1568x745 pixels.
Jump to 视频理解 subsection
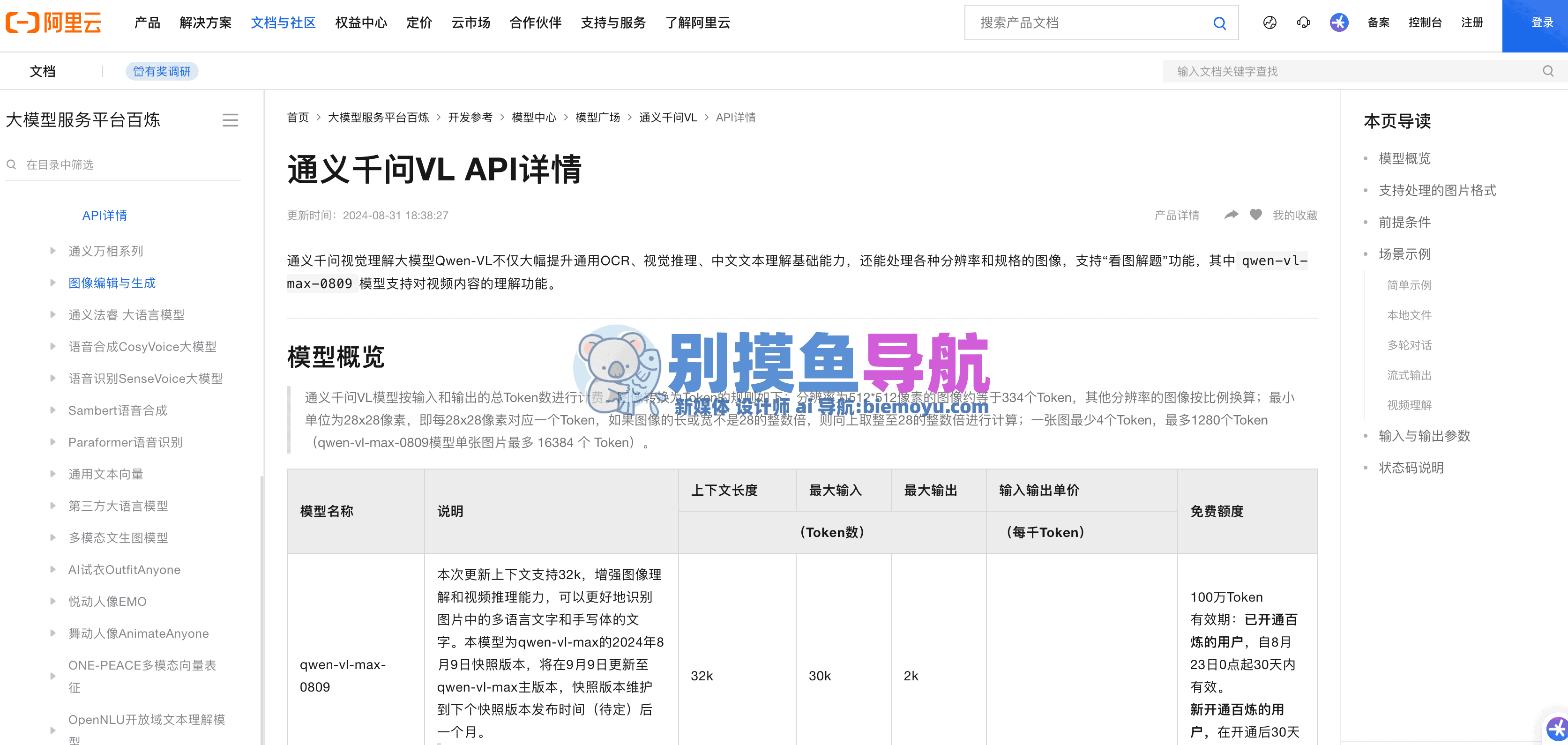(1409, 405)
